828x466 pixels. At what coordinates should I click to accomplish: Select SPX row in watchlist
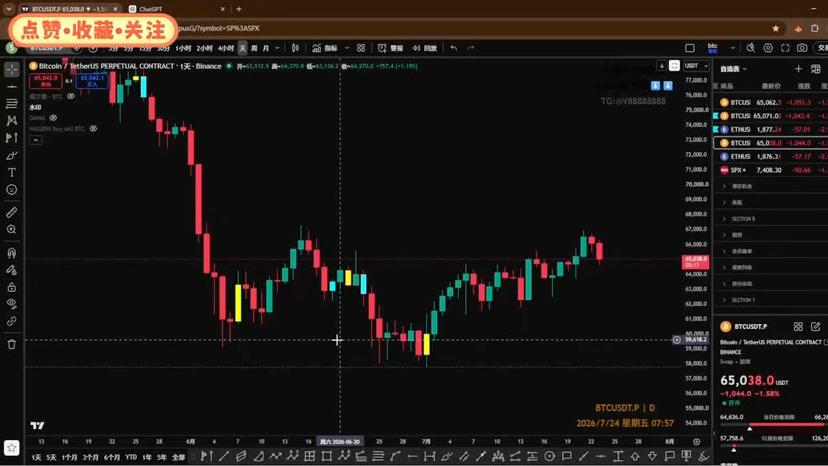pos(771,170)
